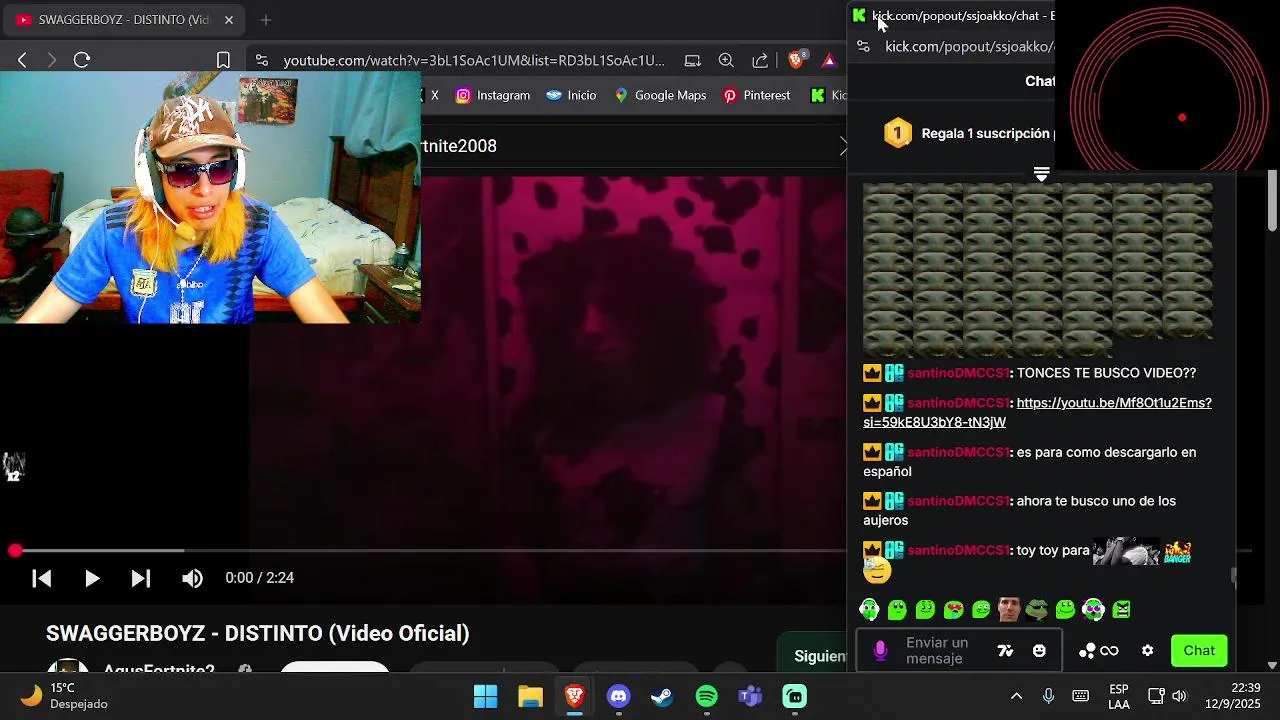
Task: Open the emoji picker smiley icon
Action: click(x=1039, y=651)
